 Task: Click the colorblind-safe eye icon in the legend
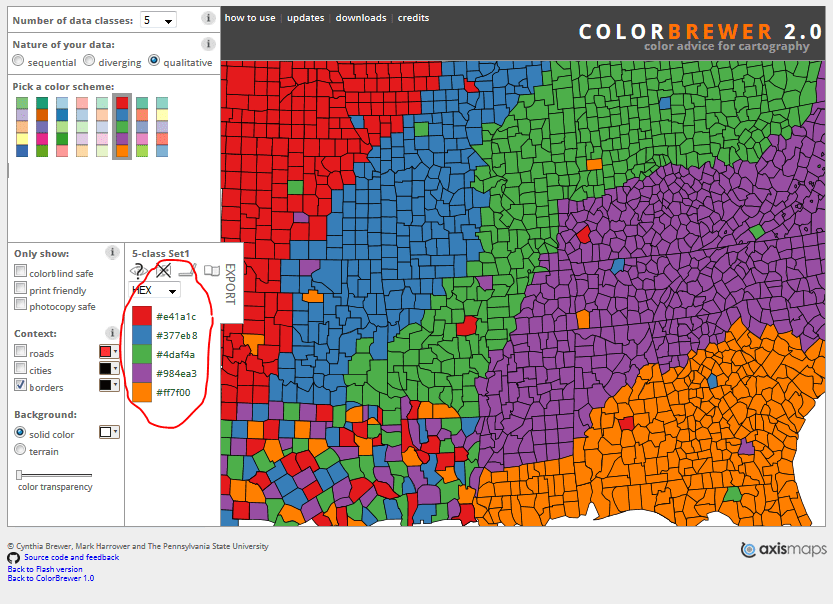[137, 270]
